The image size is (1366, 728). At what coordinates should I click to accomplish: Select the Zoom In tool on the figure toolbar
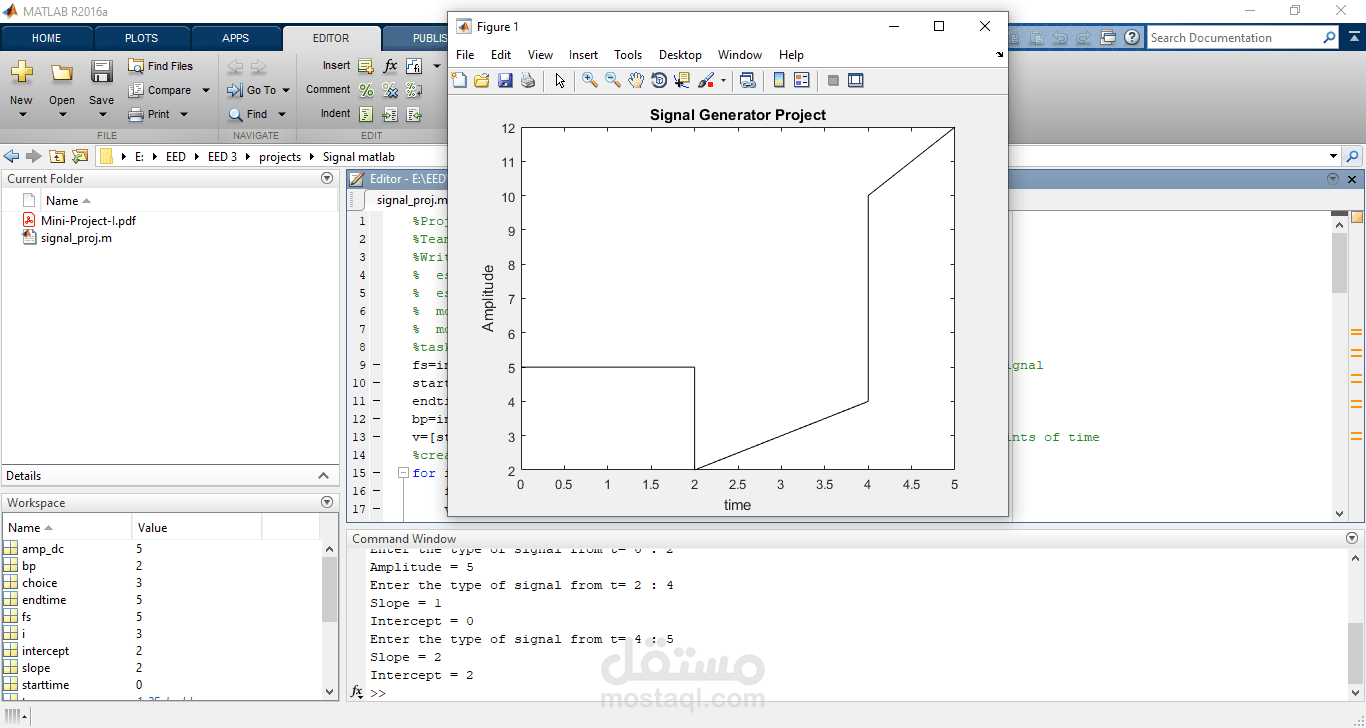(x=590, y=80)
